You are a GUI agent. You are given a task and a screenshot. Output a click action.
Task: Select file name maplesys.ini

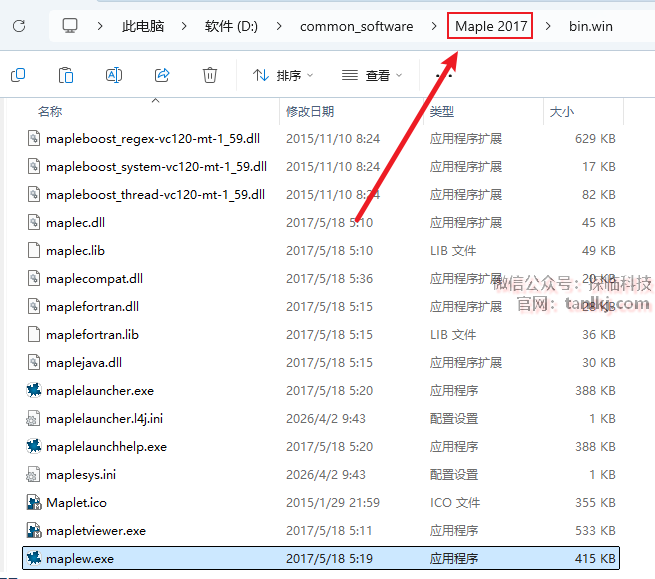click(x=81, y=475)
